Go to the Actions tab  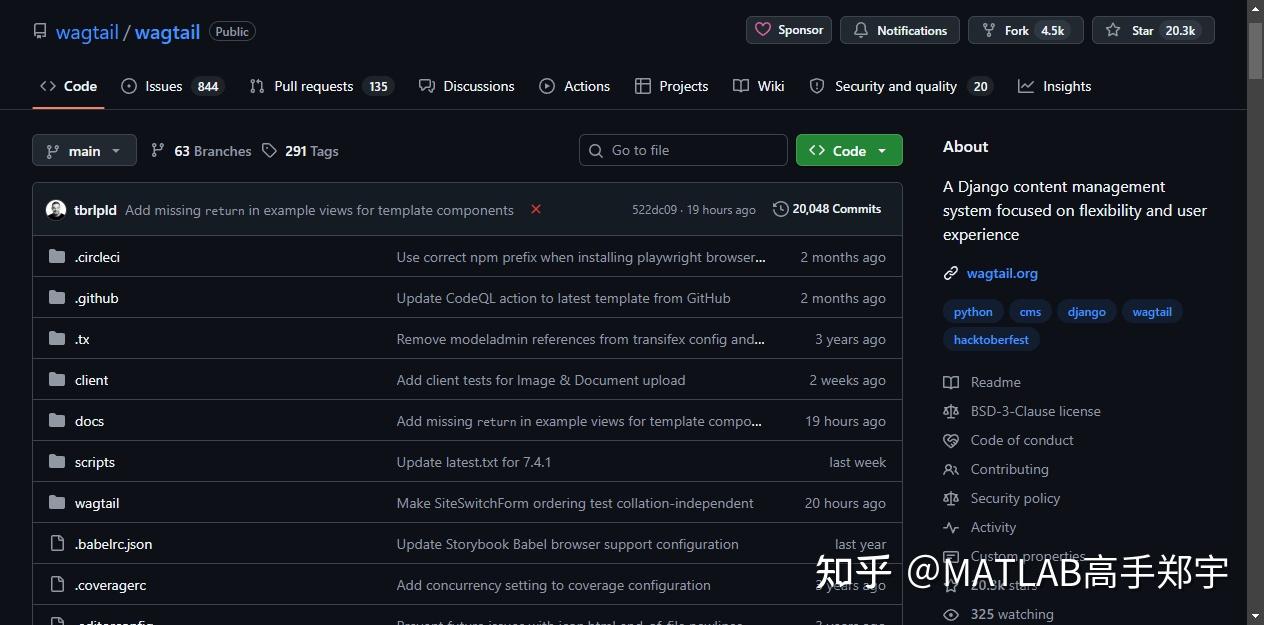[x=575, y=86]
